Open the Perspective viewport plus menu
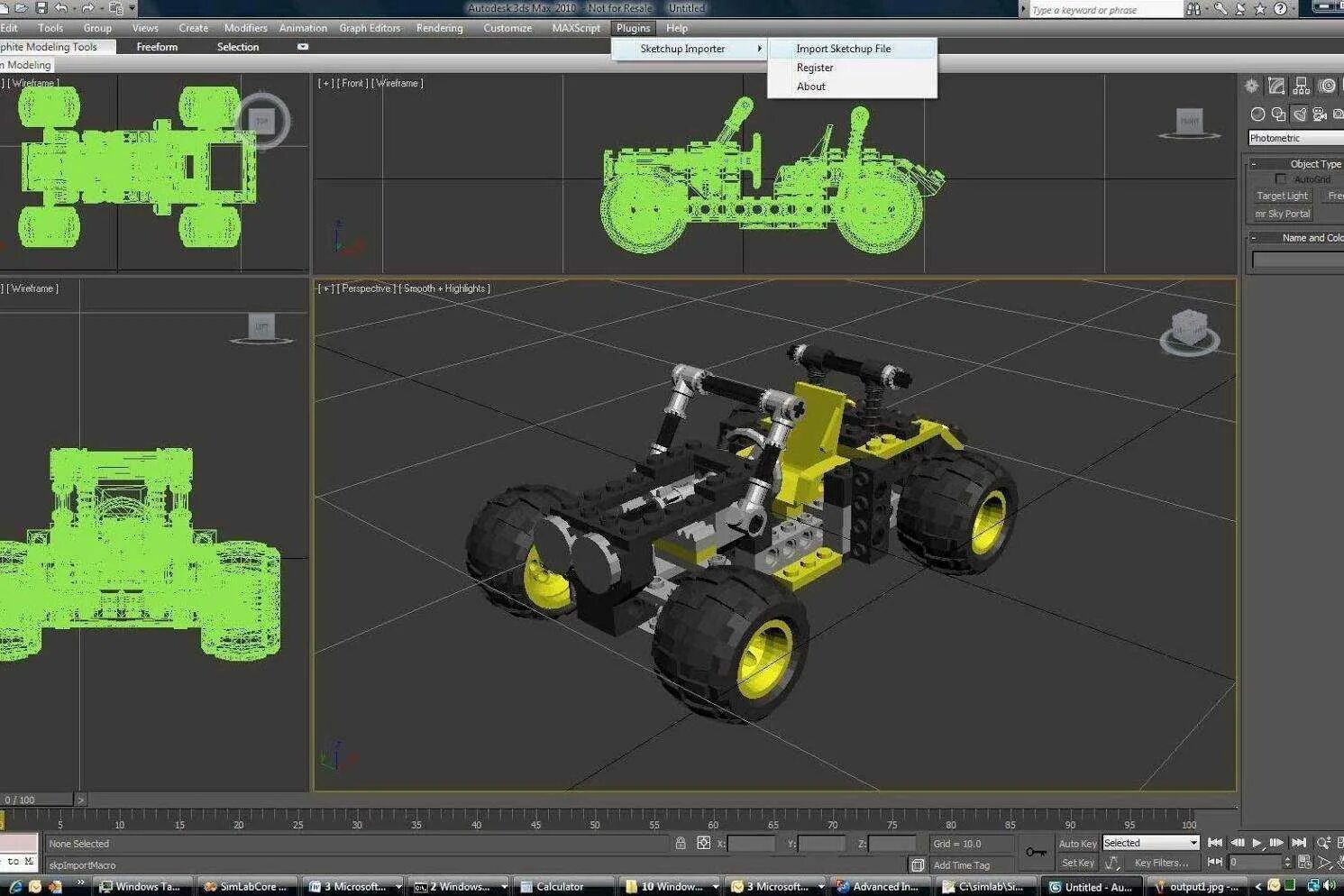 pyautogui.click(x=326, y=288)
